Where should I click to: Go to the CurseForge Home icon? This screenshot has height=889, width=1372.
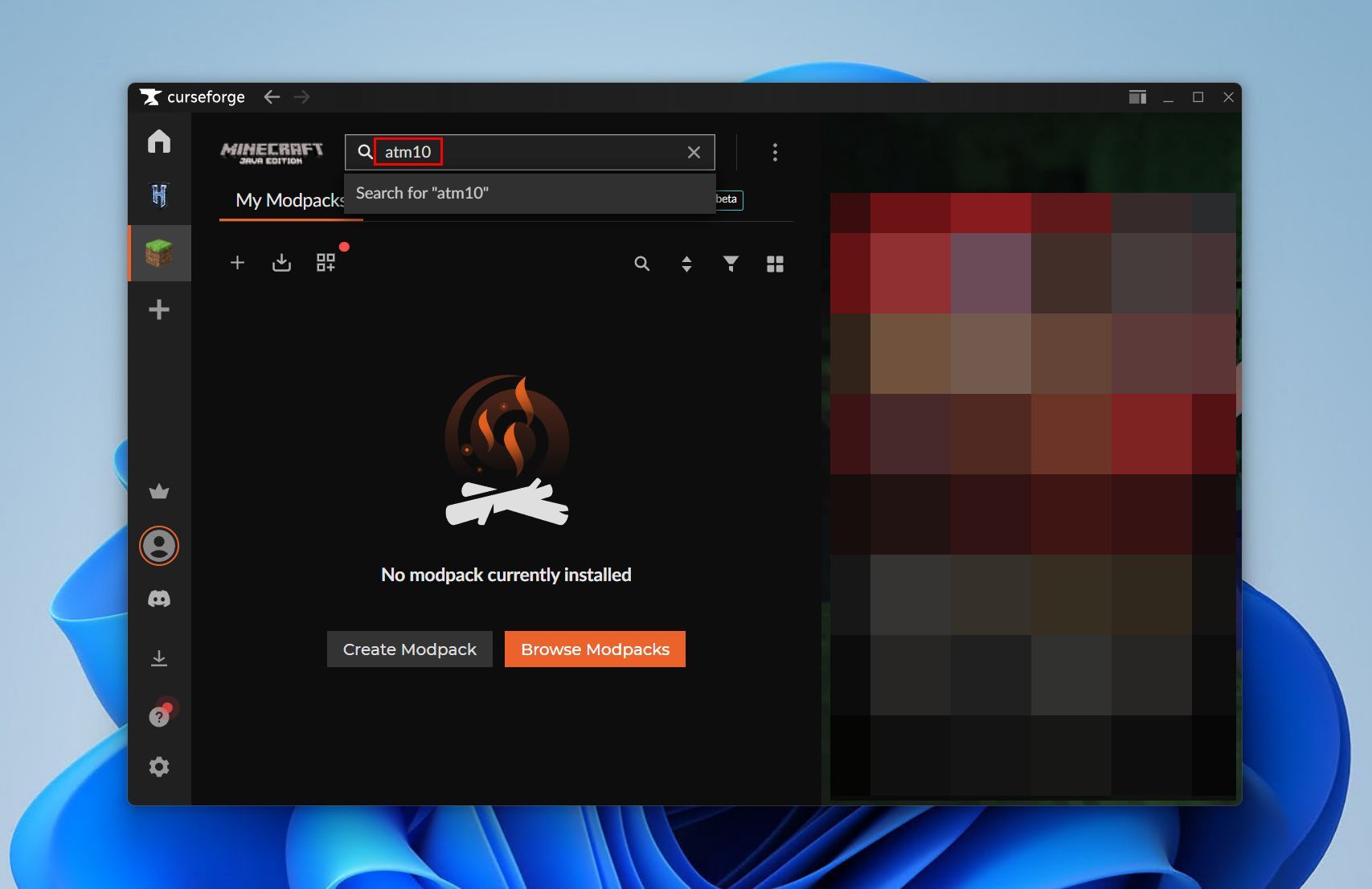click(x=159, y=141)
